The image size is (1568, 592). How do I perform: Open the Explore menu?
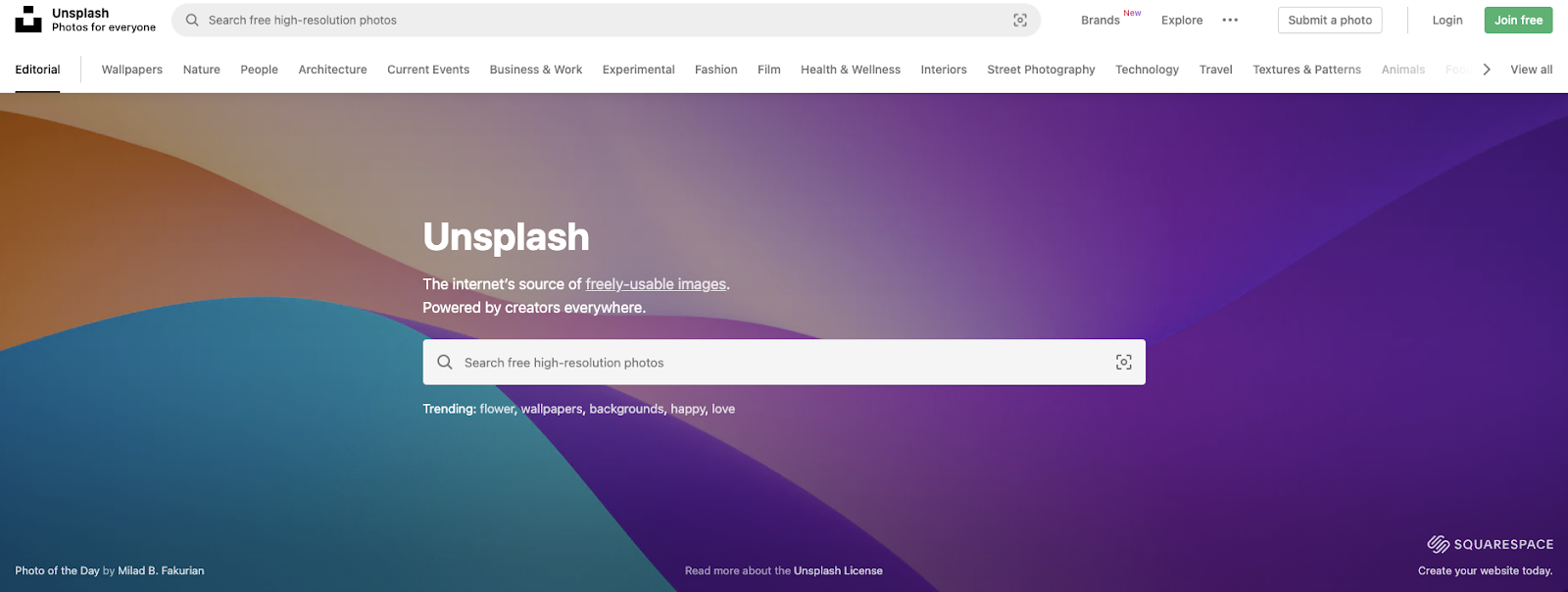[x=1182, y=21]
